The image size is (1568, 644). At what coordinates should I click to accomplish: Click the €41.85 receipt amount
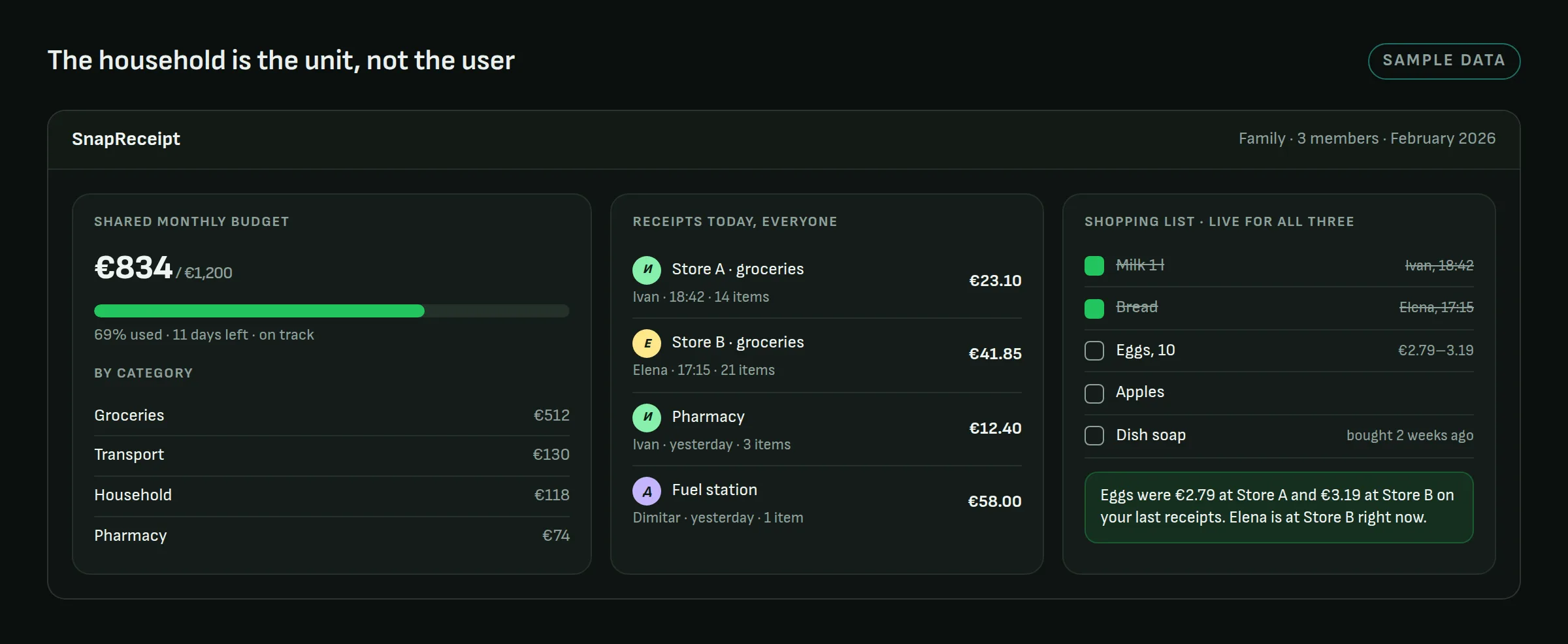pyautogui.click(x=995, y=354)
